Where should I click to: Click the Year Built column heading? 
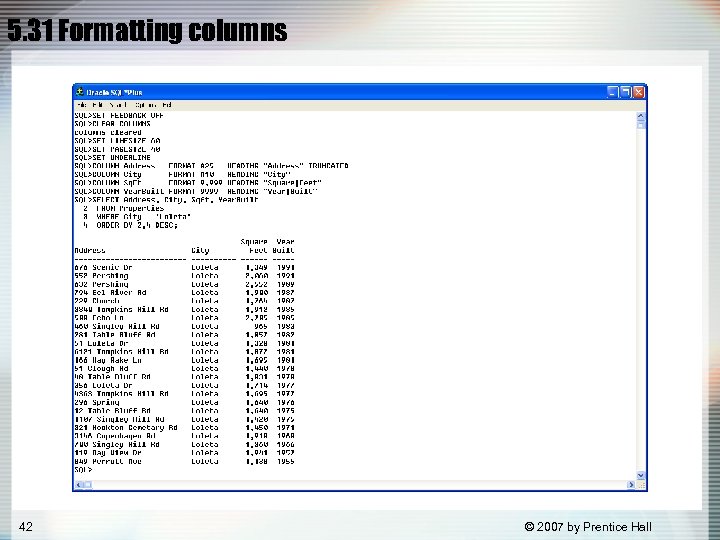click(x=283, y=246)
